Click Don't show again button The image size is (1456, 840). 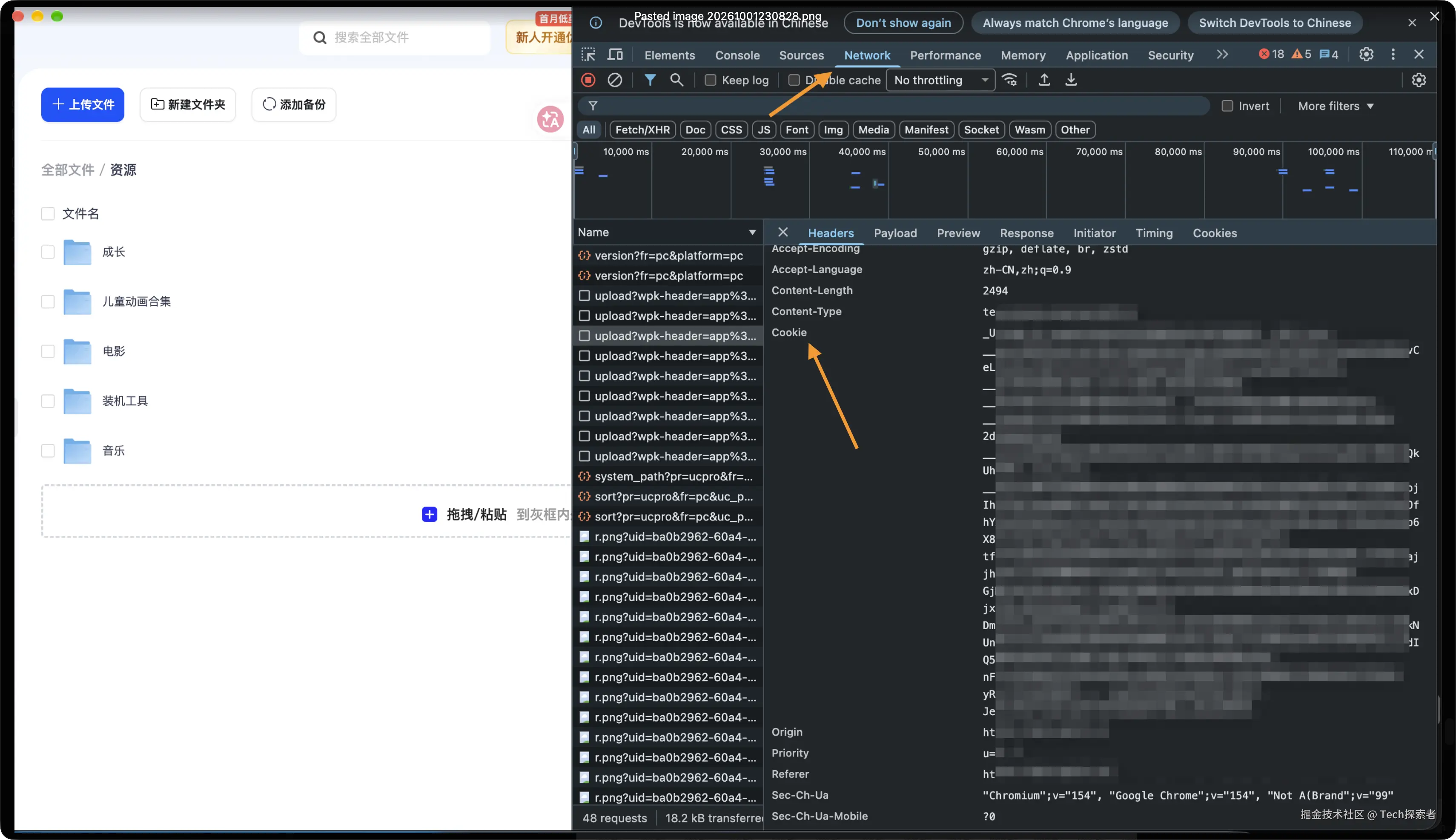[903, 23]
